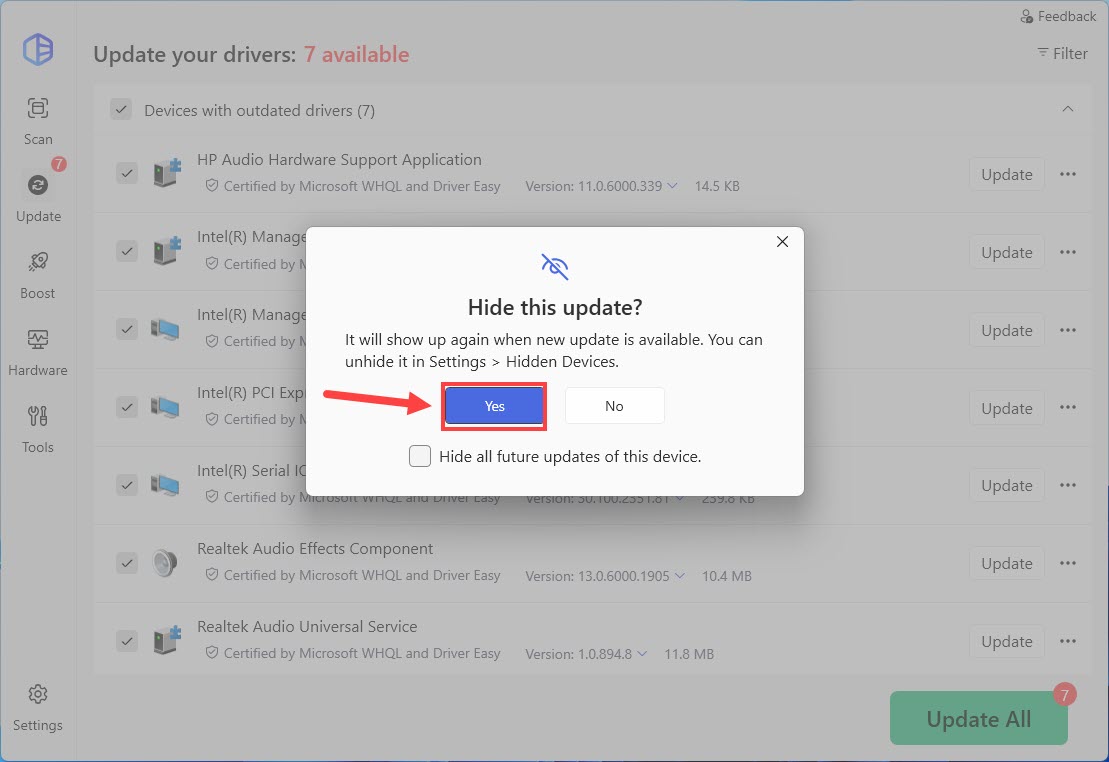Click certified shield icon on Realtek Universal row
This screenshot has height=762, width=1109.
coord(211,652)
